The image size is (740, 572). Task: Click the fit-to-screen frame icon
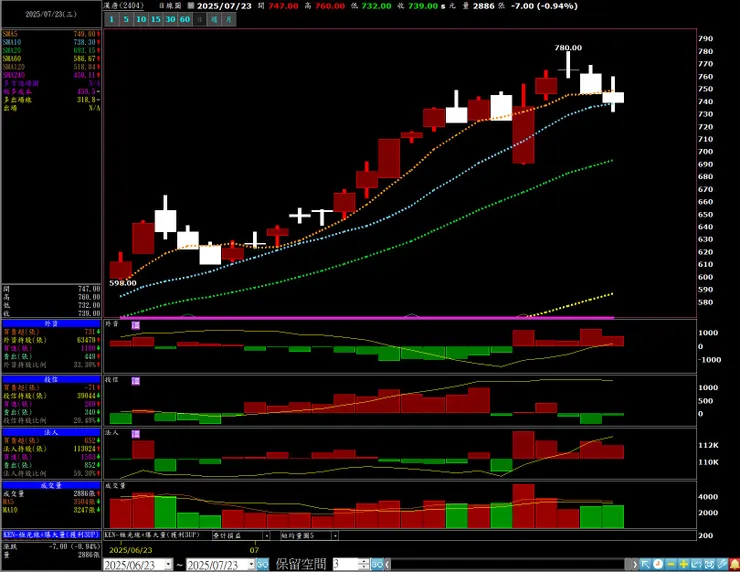pos(709,564)
